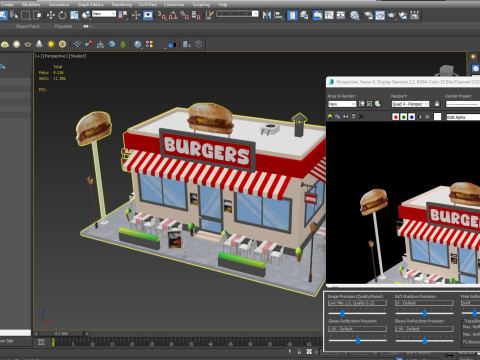
Task: Copy image icon in render window
Action: pos(337,116)
